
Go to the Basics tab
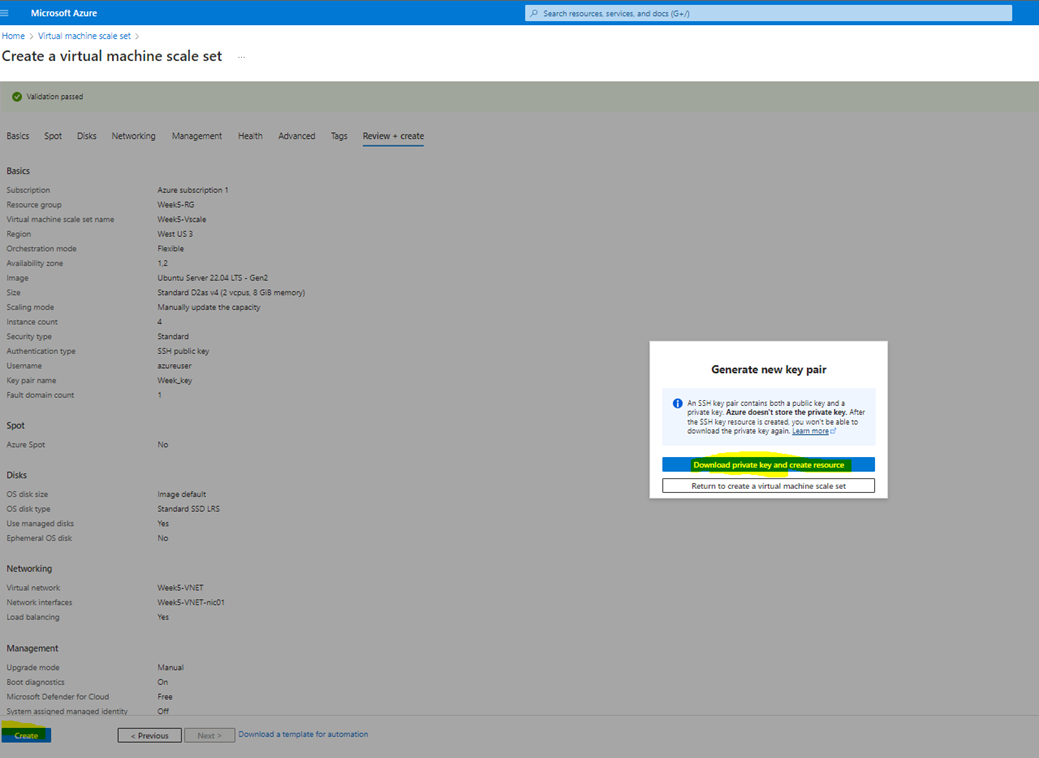tap(17, 136)
